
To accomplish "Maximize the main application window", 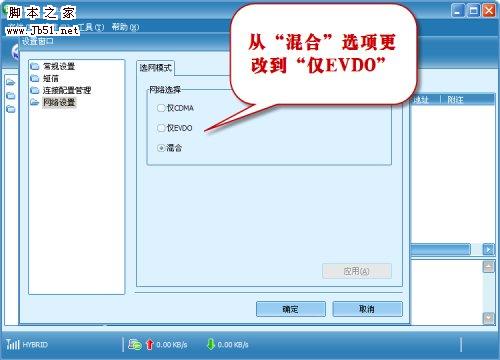I will [473, 11].
